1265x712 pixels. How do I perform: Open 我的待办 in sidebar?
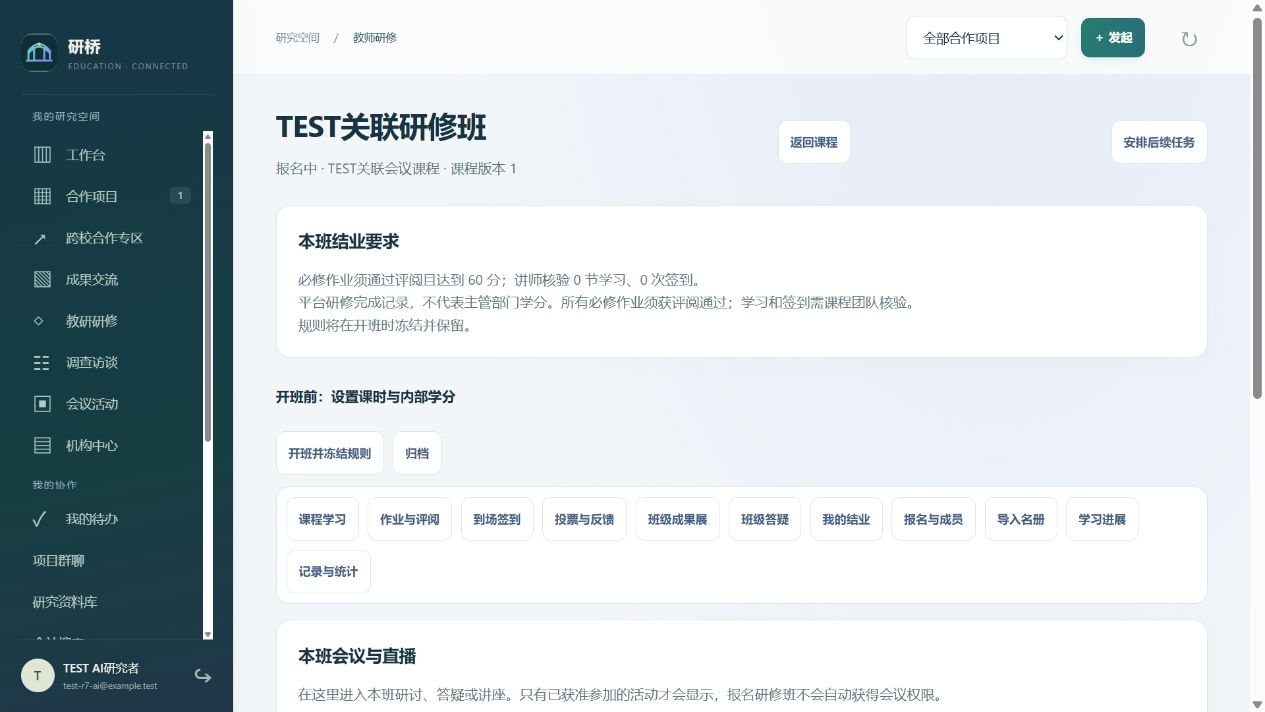(111, 519)
